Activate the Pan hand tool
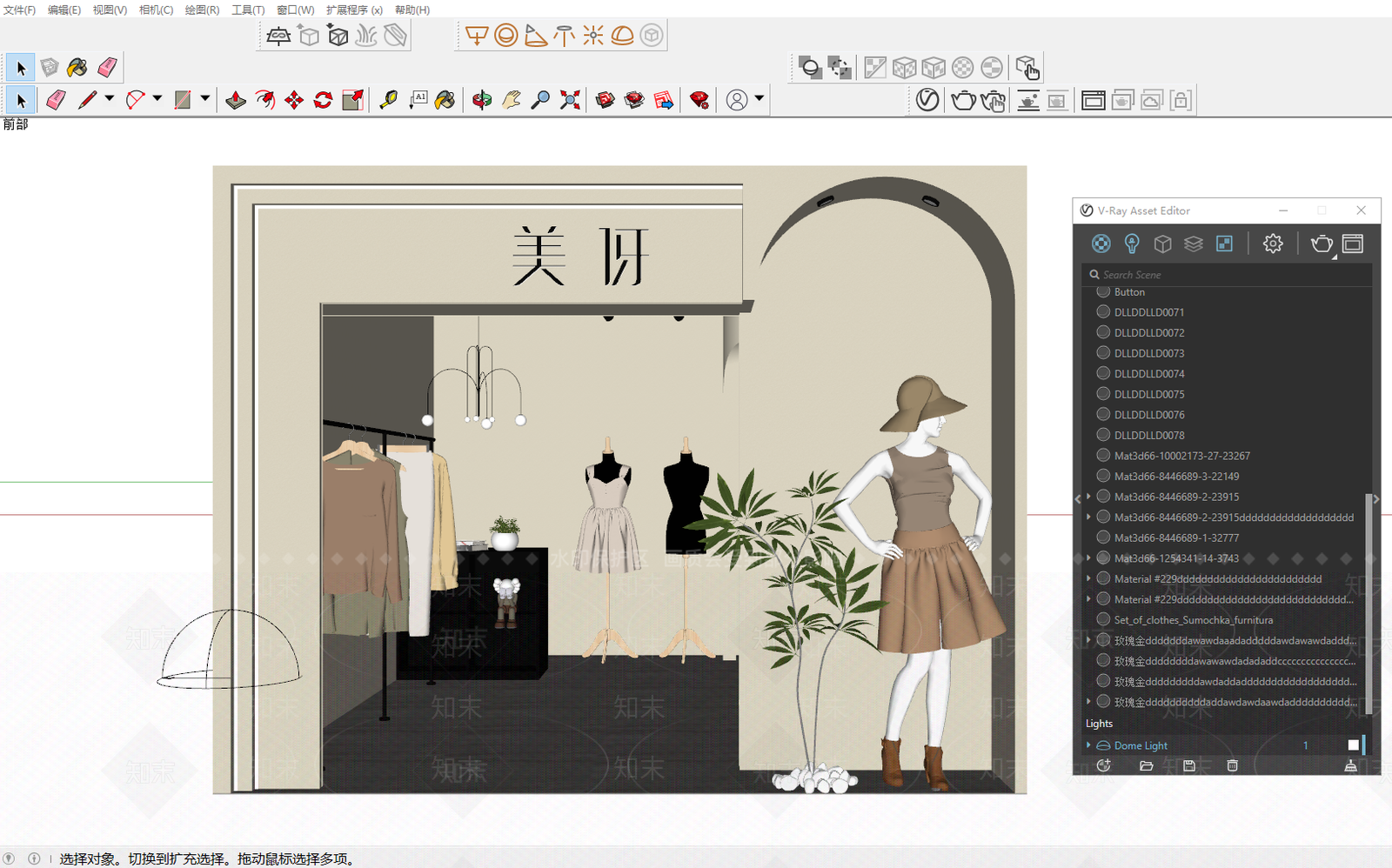 [x=511, y=100]
